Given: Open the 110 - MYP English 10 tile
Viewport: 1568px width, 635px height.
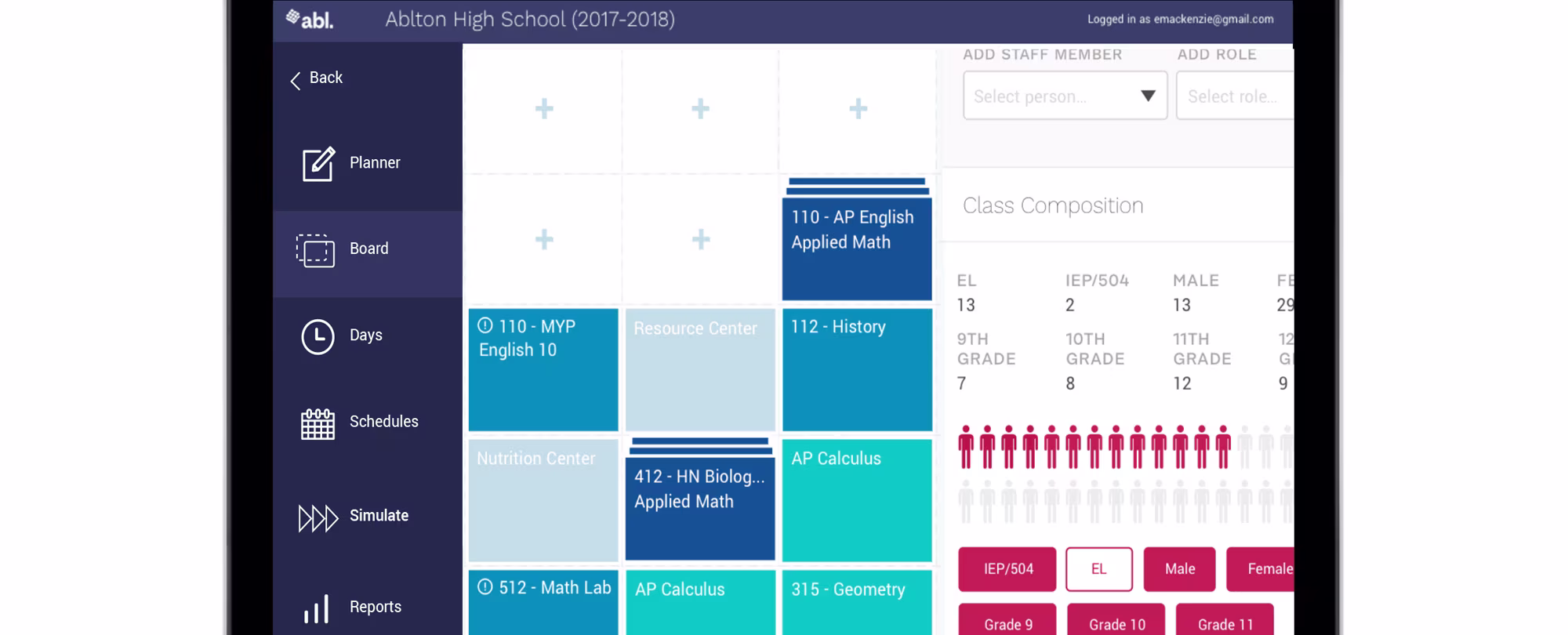Looking at the screenshot, I should point(543,369).
